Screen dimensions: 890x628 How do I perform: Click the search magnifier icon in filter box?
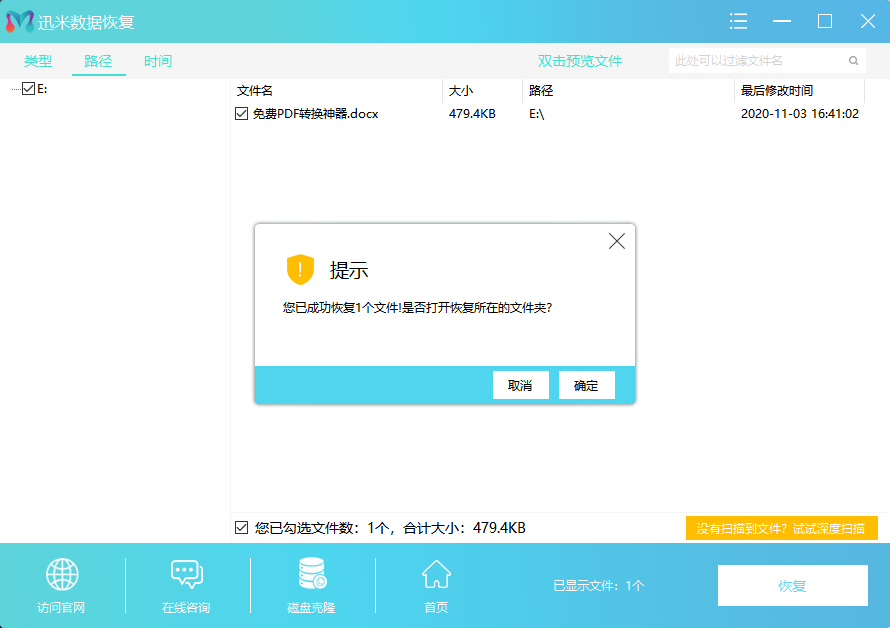click(x=853, y=60)
